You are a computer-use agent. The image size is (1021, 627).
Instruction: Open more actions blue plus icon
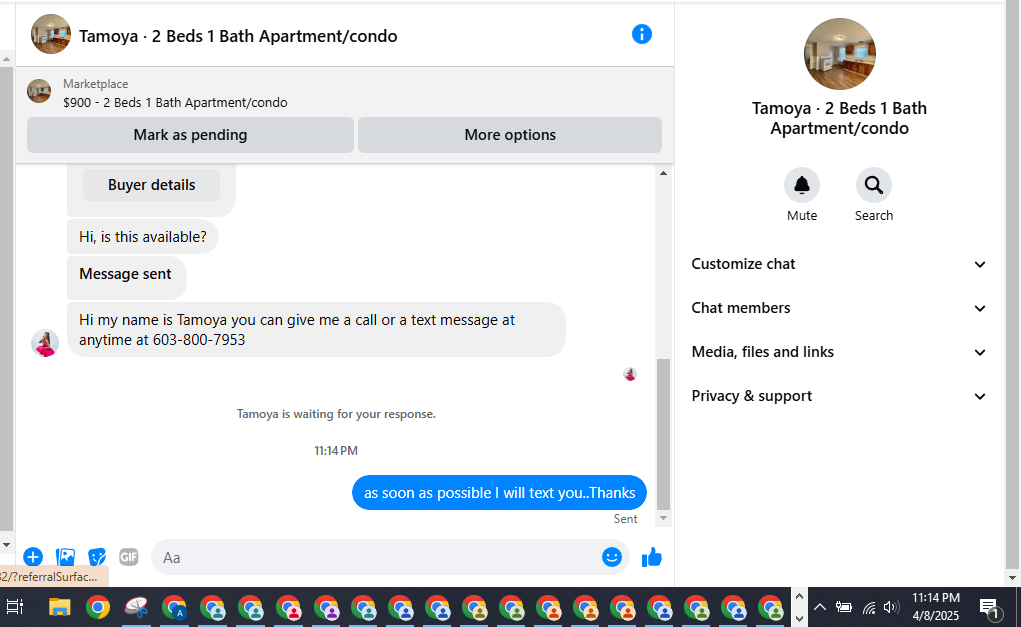(33, 557)
